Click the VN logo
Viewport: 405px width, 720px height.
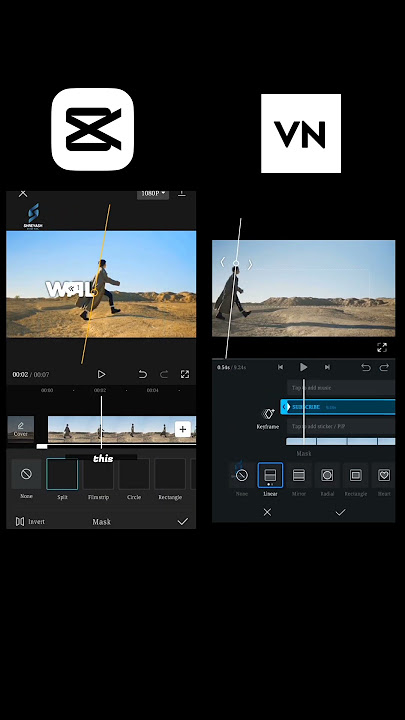[301, 134]
